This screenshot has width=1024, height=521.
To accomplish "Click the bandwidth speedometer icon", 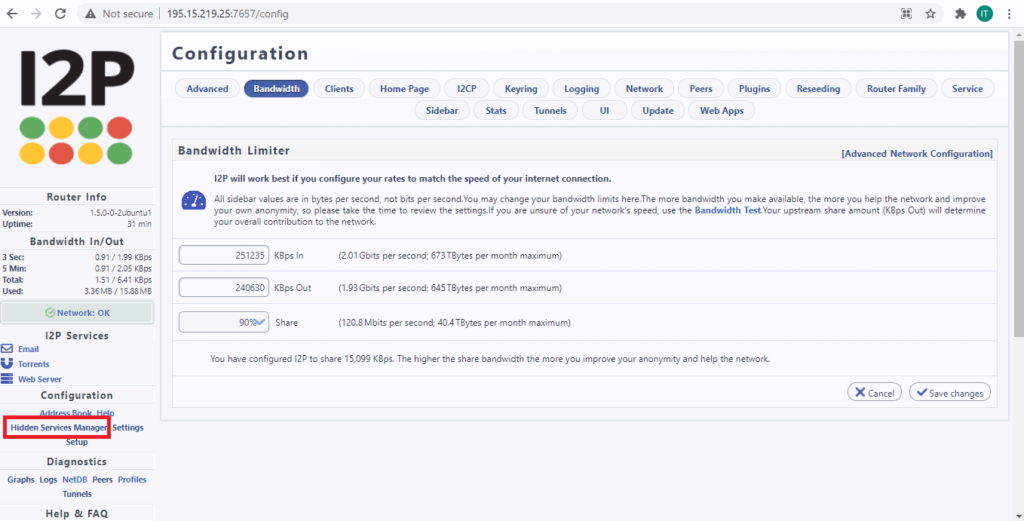I will 194,200.
